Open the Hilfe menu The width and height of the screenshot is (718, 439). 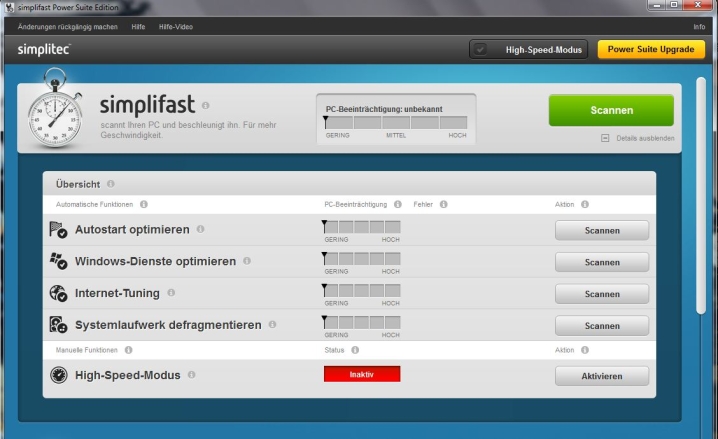138,26
